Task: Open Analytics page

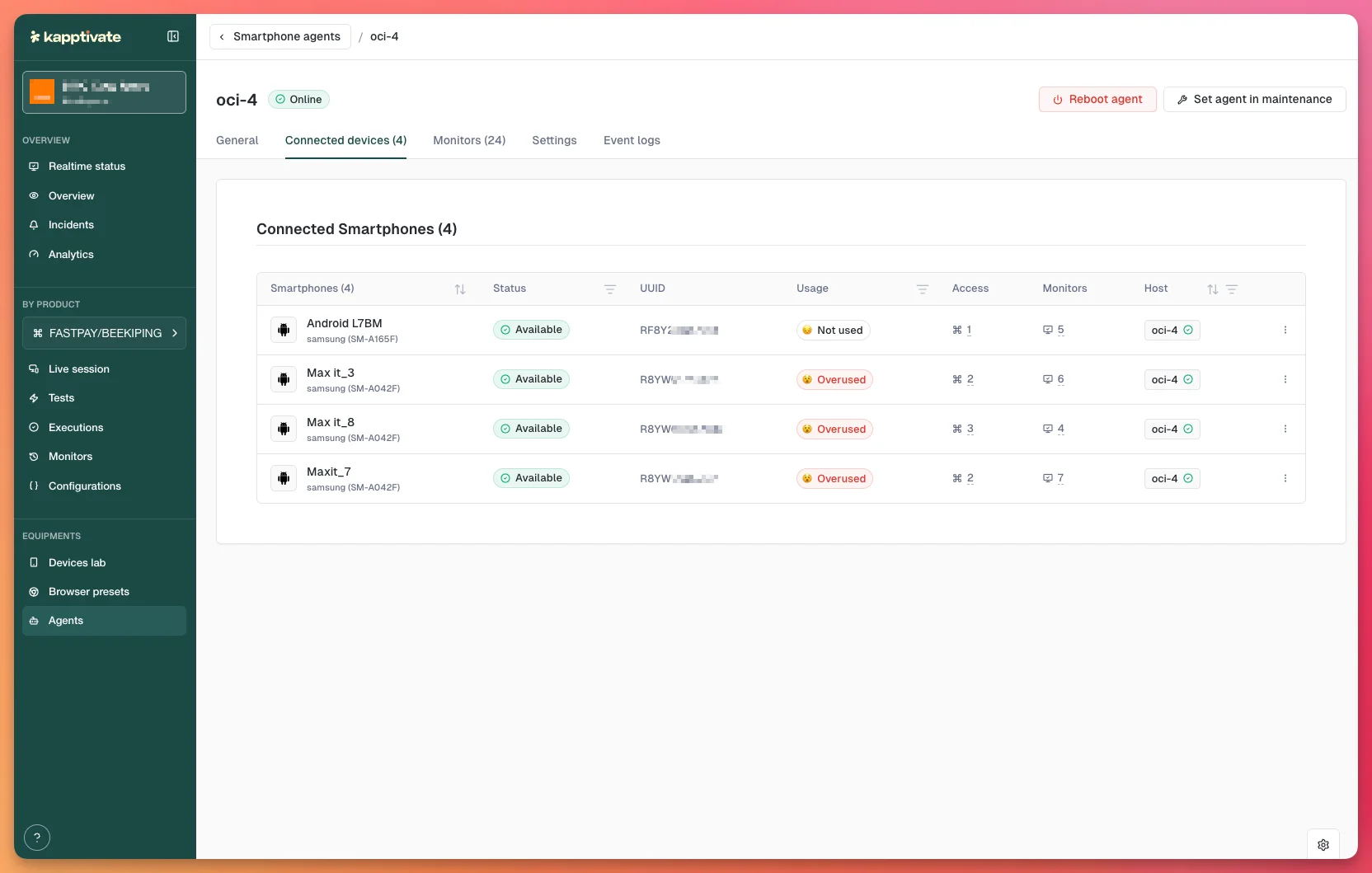Action: pos(104,255)
